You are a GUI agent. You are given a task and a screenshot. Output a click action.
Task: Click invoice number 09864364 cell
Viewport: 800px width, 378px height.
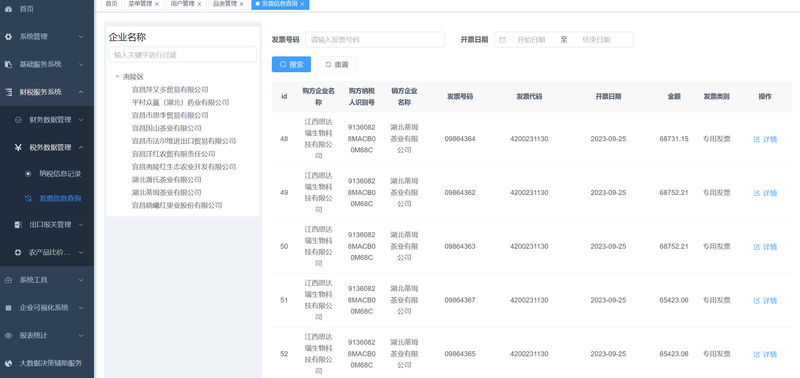click(460, 139)
